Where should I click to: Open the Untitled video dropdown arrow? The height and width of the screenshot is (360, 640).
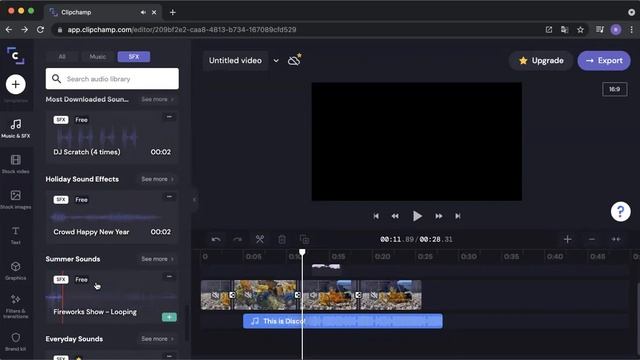click(276, 60)
